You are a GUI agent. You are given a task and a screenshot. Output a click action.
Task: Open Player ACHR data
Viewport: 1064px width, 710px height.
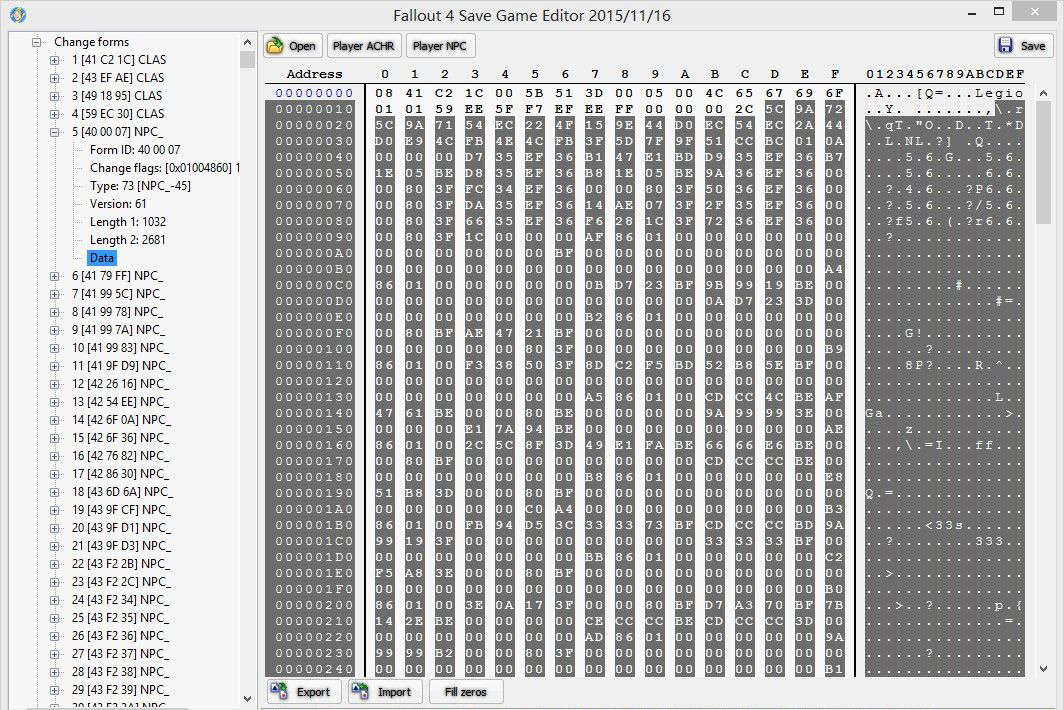tap(364, 46)
